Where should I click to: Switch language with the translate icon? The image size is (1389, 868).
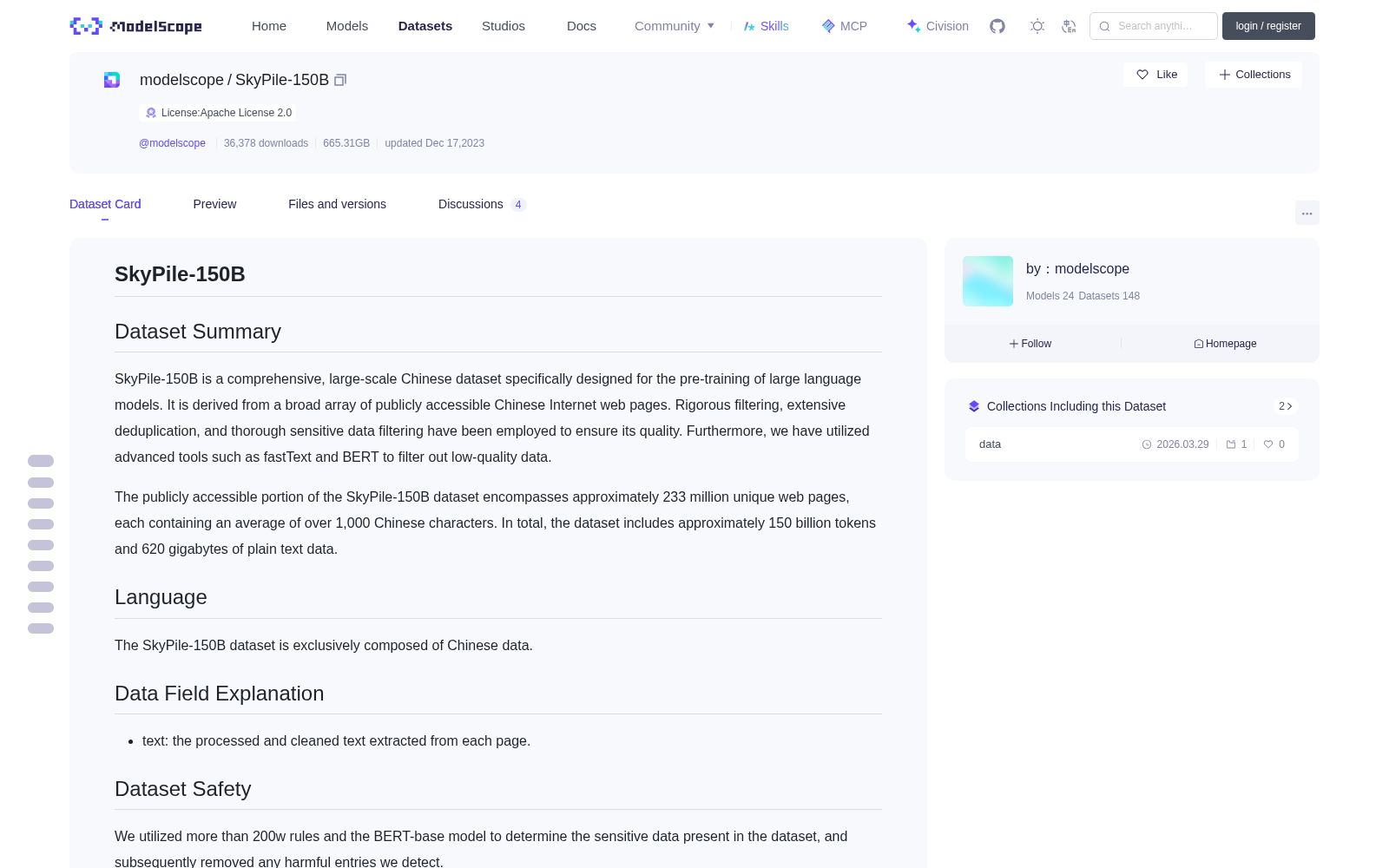tap(1070, 26)
